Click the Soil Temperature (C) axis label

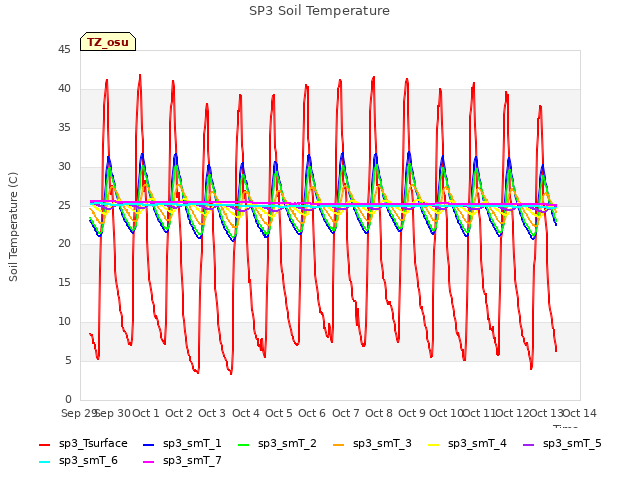coord(13,227)
